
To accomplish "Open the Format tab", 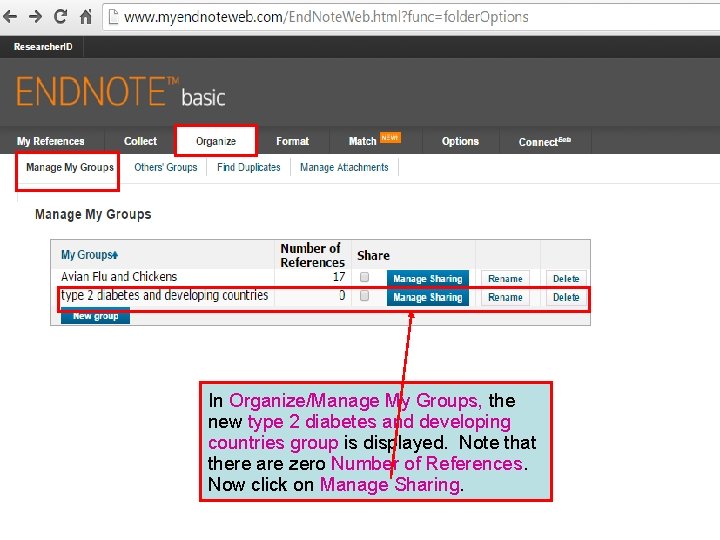I will [292, 141].
